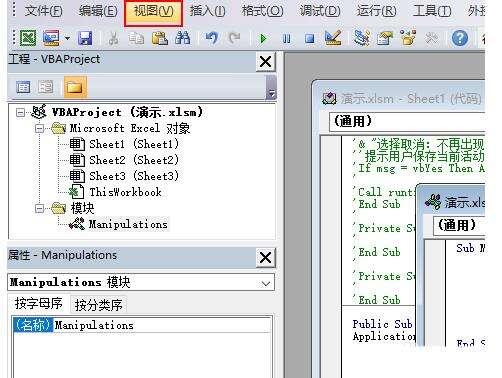This screenshot has width=502, height=378.
Task: Select Sheet2 (Sheet2) in project tree
Action: pyautogui.click(x=134, y=160)
